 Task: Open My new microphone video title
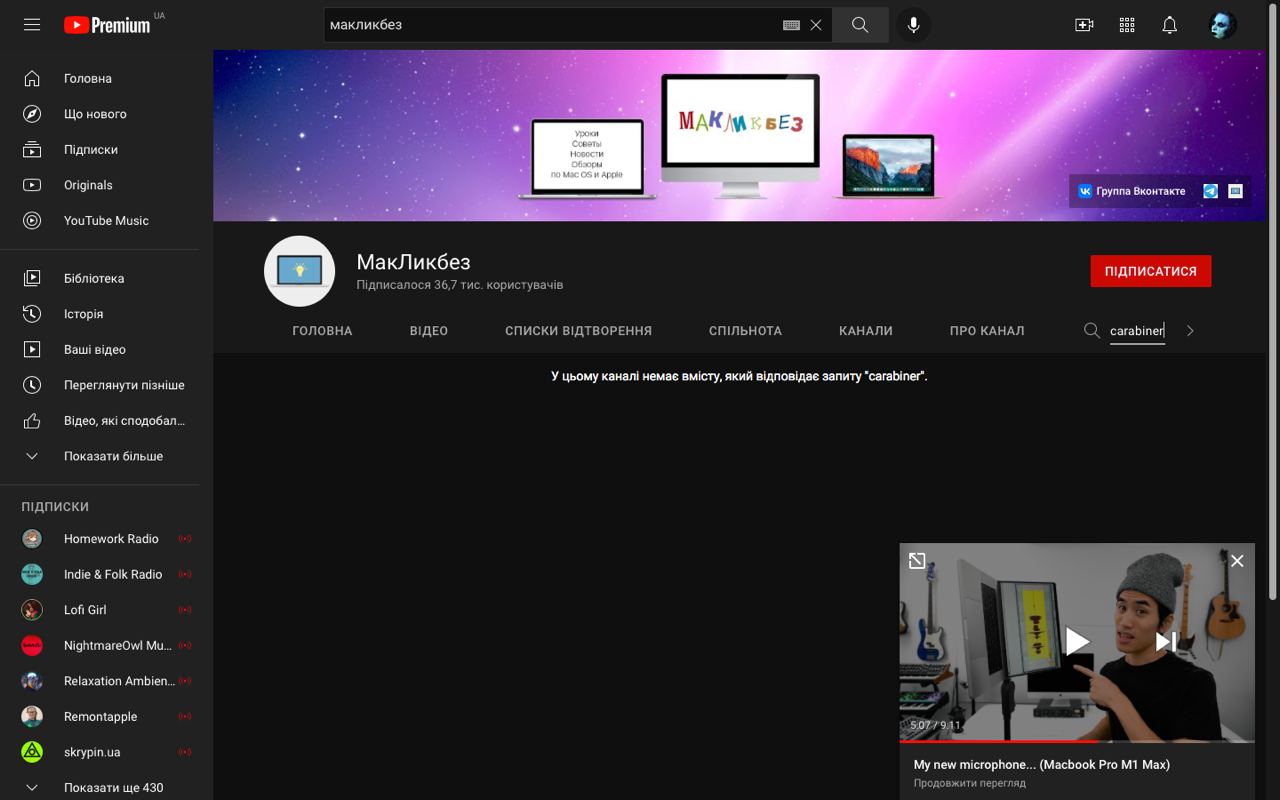pos(1041,764)
